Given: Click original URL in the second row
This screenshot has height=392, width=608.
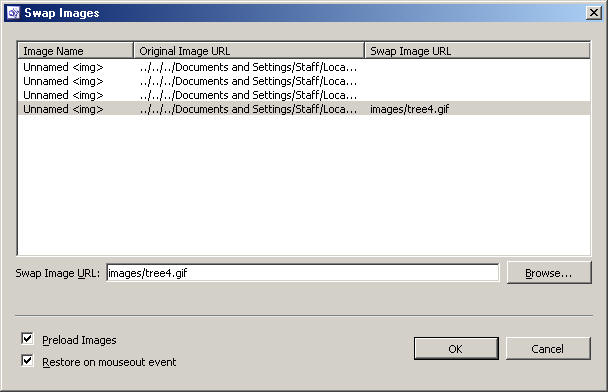Looking at the screenshot, I should (x=248, y=81).
